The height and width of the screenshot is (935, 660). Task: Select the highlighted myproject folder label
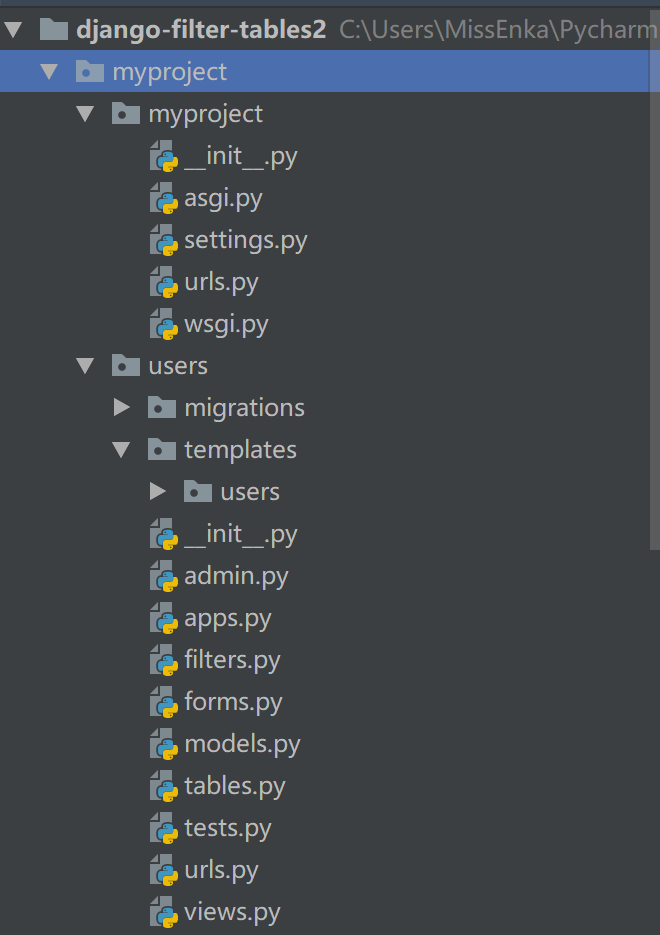click(170, 72)
